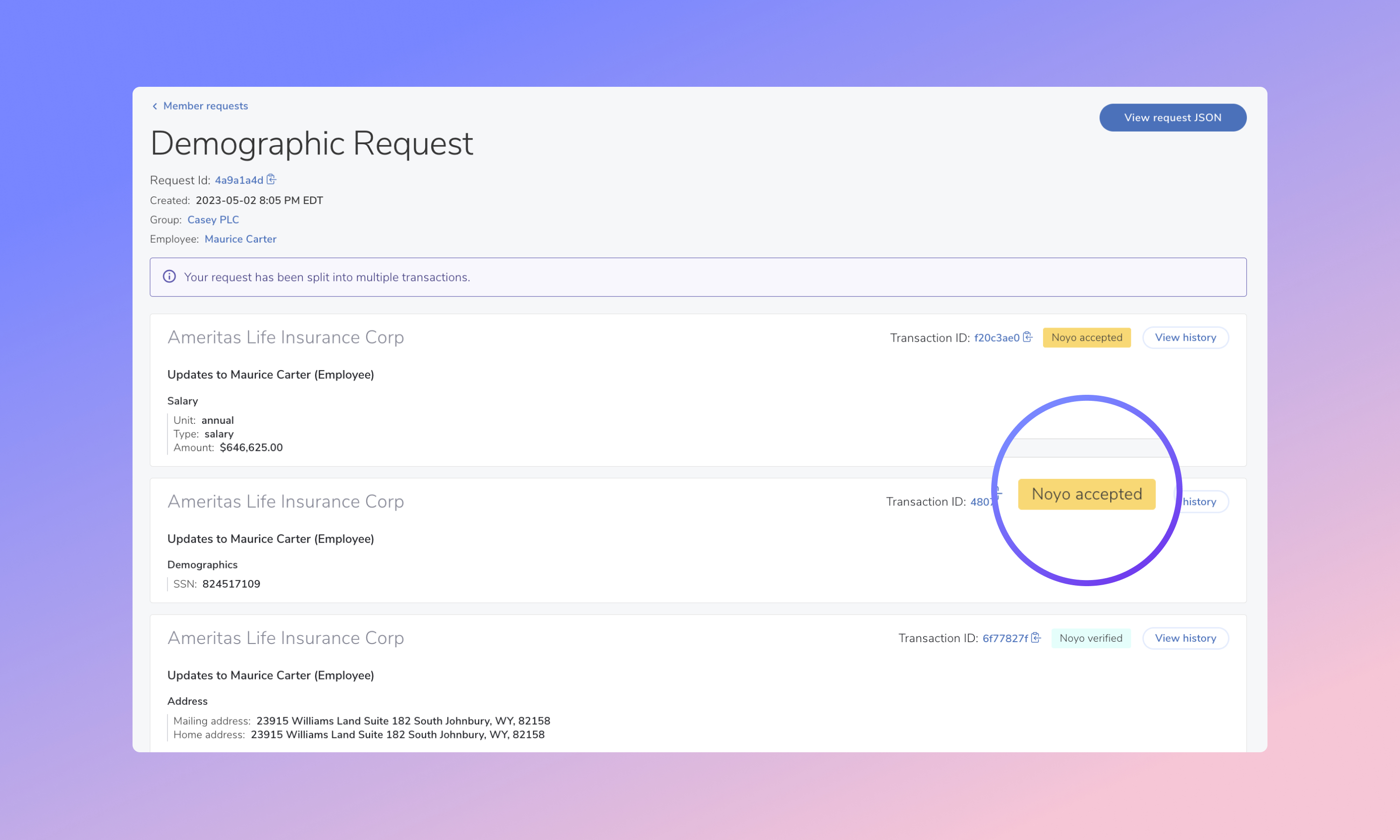Select created date 2023-05-02 8:05 PM EDT

259,200
